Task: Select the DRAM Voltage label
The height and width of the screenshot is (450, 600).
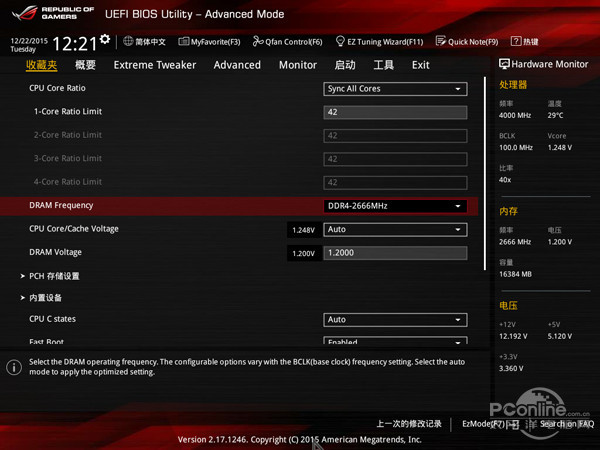Action: point(55,252)
